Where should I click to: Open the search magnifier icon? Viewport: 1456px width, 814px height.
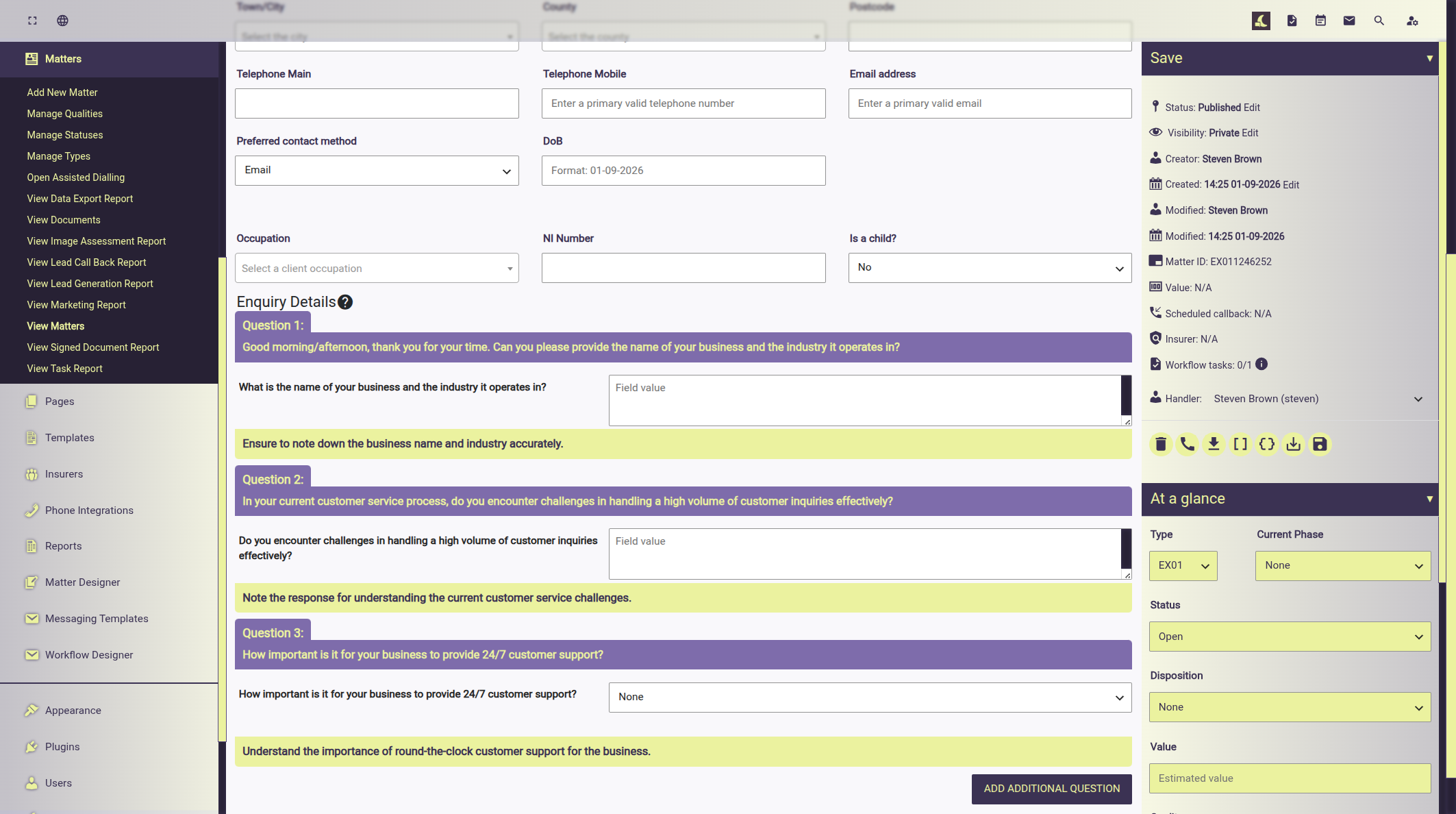click(1379, 21)
